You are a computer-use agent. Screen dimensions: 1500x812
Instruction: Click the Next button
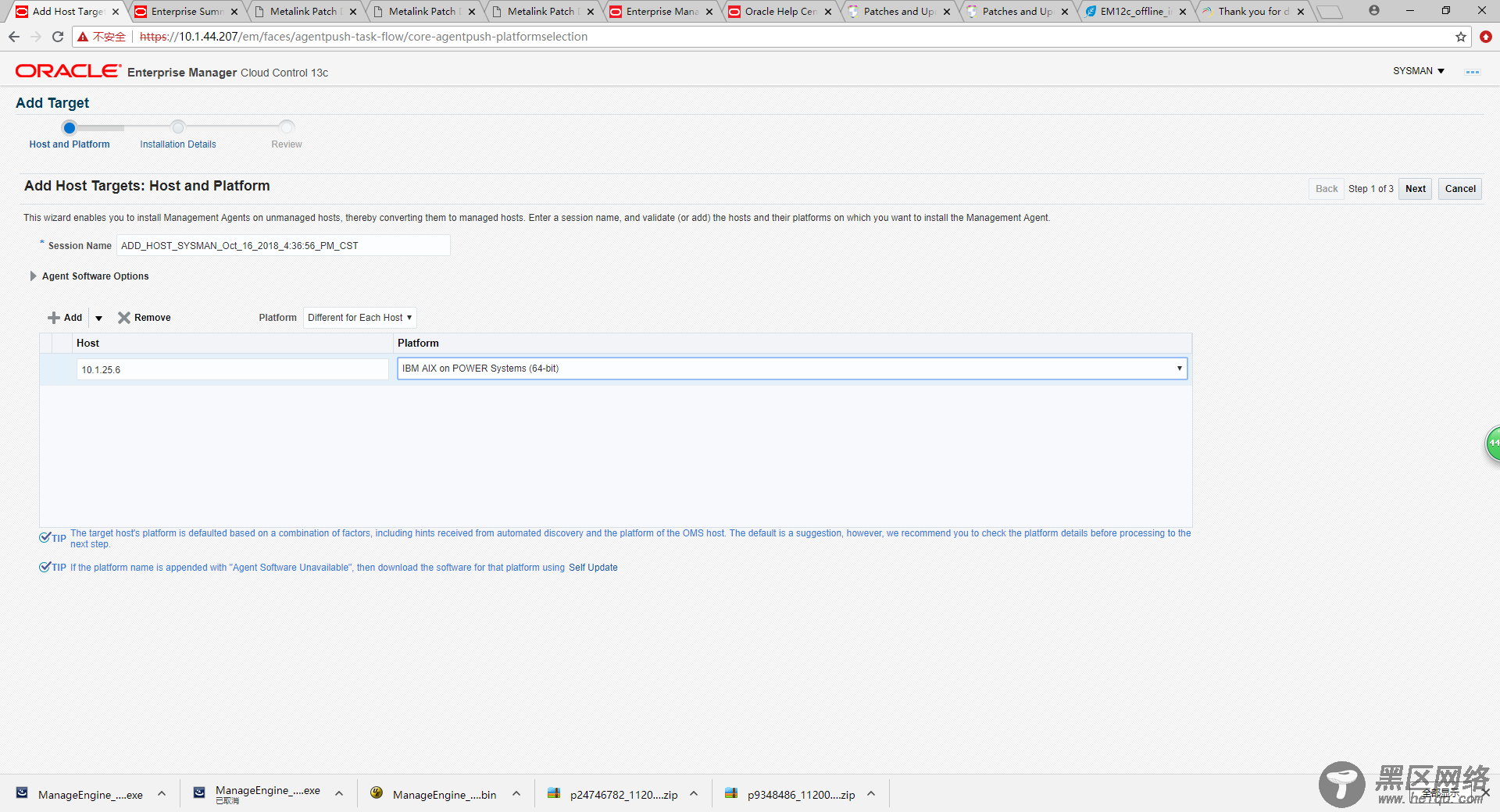tap(1416, 189)
